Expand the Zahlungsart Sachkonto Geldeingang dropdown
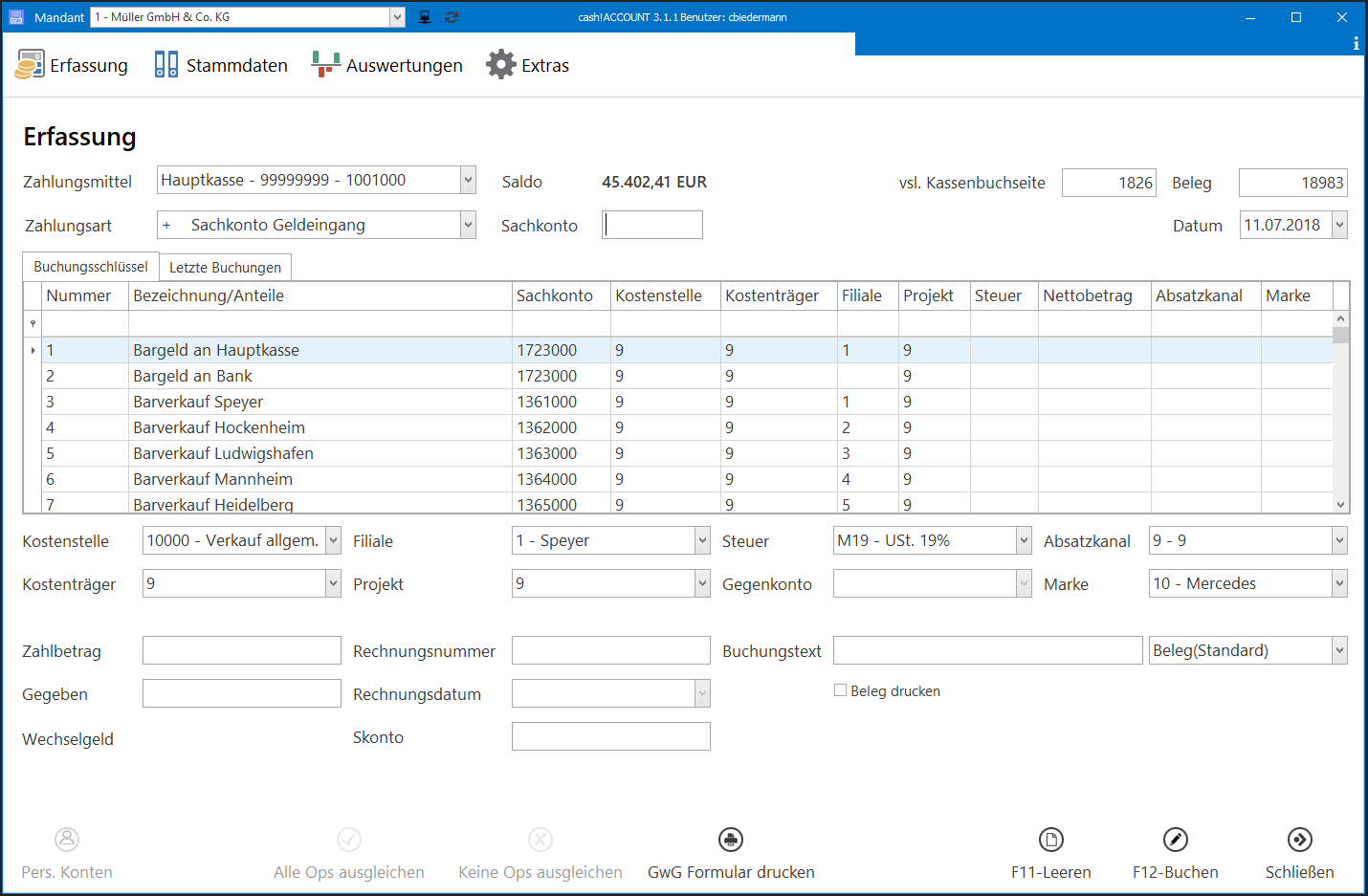Image resolution: width=1368 pixels, height=896 pixels. click(x=468, y=225)
